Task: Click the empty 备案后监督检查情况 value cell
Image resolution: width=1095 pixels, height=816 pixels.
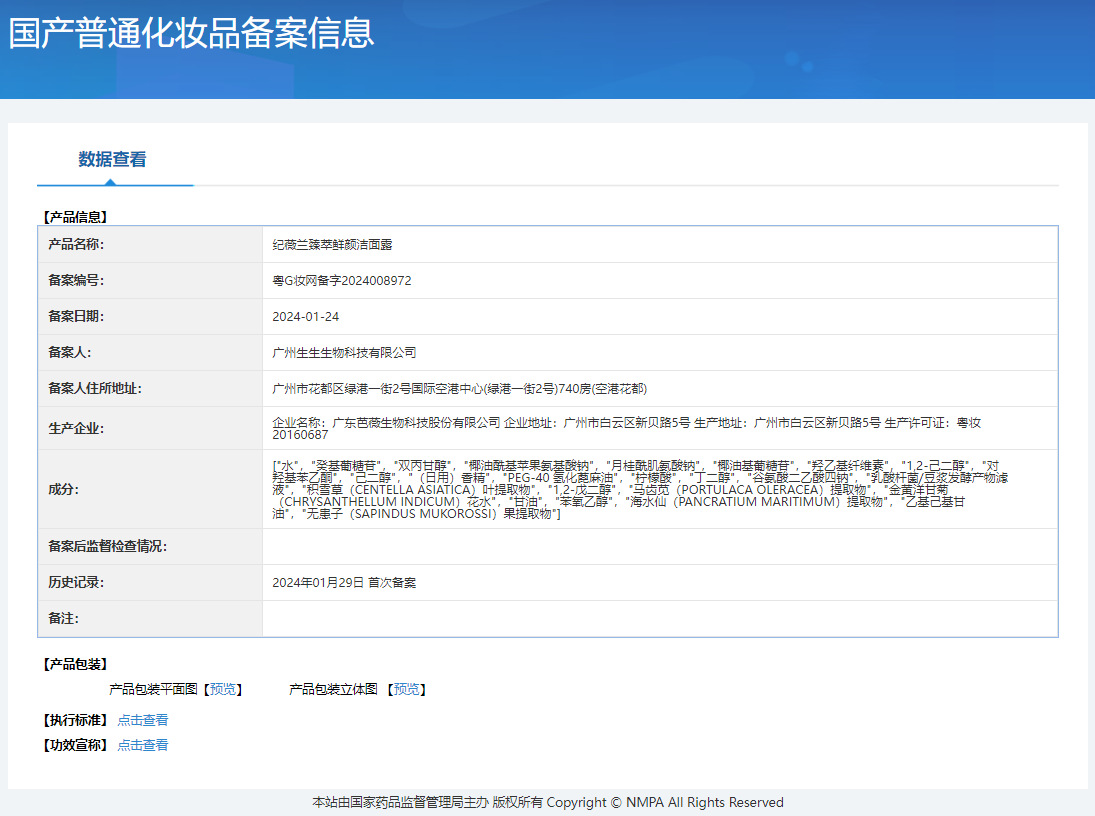Action: [659, 547]
